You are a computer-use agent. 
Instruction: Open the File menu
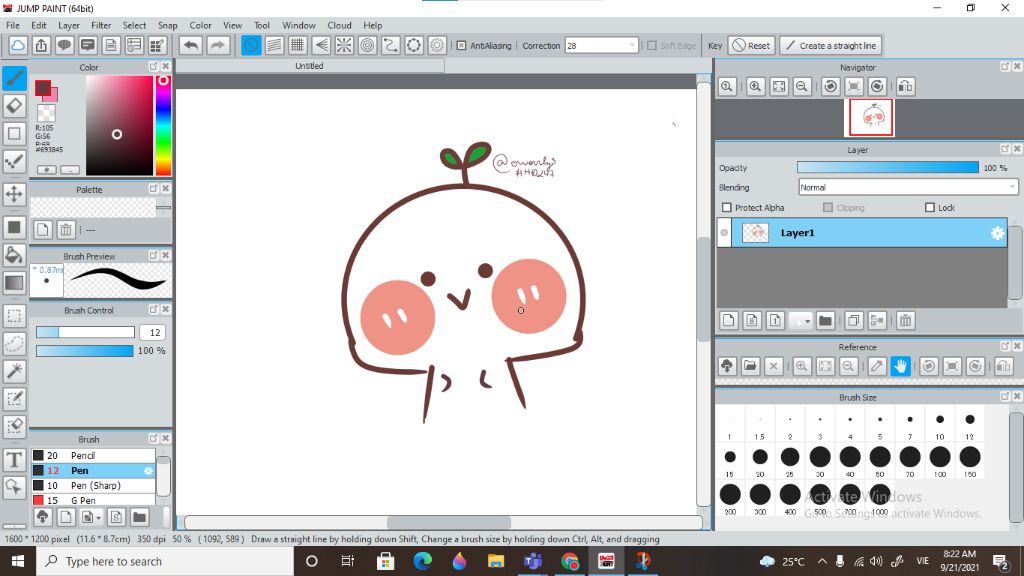12,25
